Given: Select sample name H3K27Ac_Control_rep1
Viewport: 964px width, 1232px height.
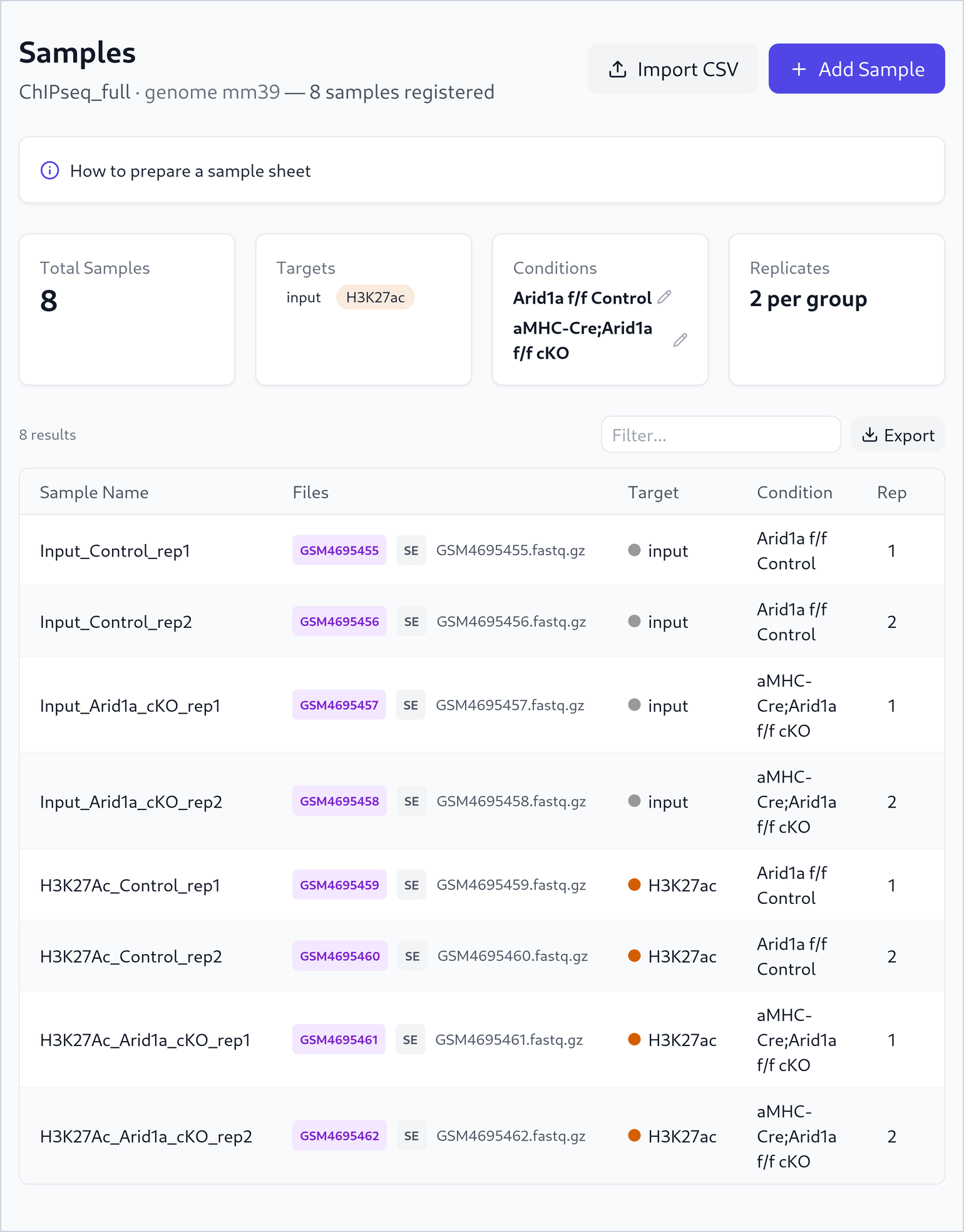Looking at the screenshot, I should [x=130, y=886].
